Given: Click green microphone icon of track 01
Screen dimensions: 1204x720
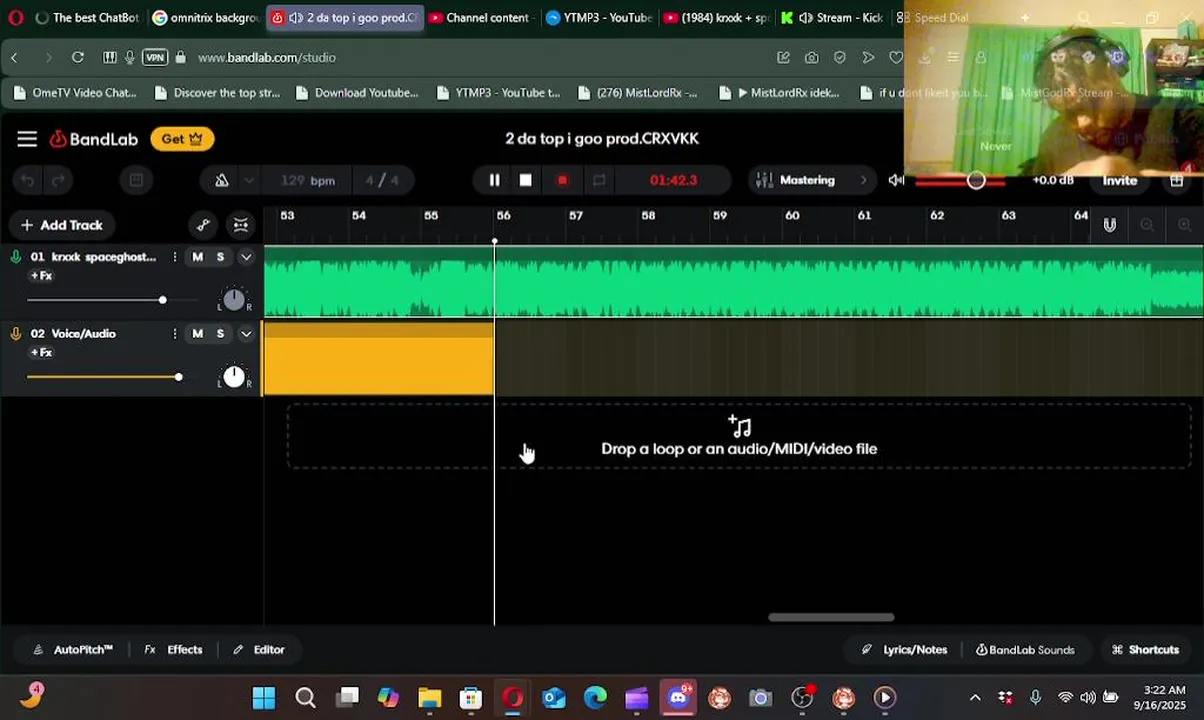Looking at the screenshot, I should tap(16, 257).
